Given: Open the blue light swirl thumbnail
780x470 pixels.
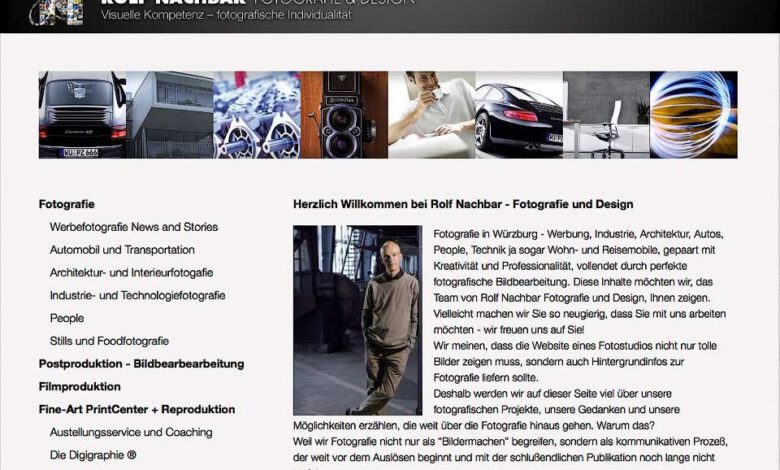Looking at the screenshot, I should click(x=694, y=115).
